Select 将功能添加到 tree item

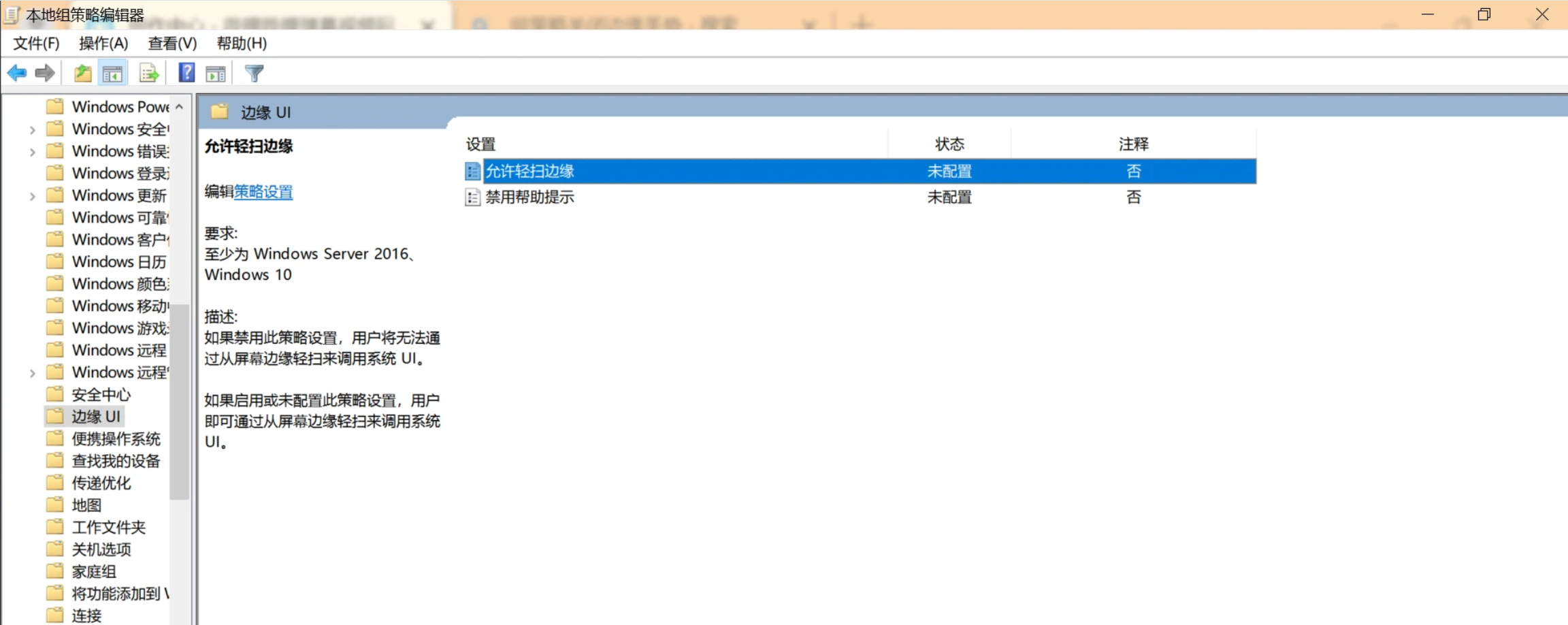pyautogui.click(x=120, y=594)
